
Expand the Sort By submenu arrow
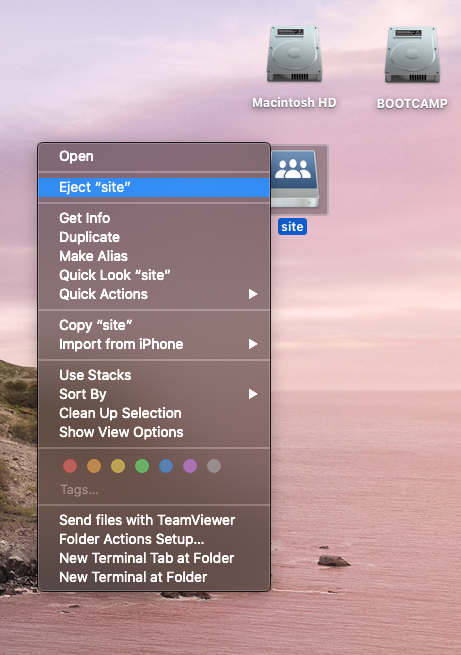tap(253, 394)
